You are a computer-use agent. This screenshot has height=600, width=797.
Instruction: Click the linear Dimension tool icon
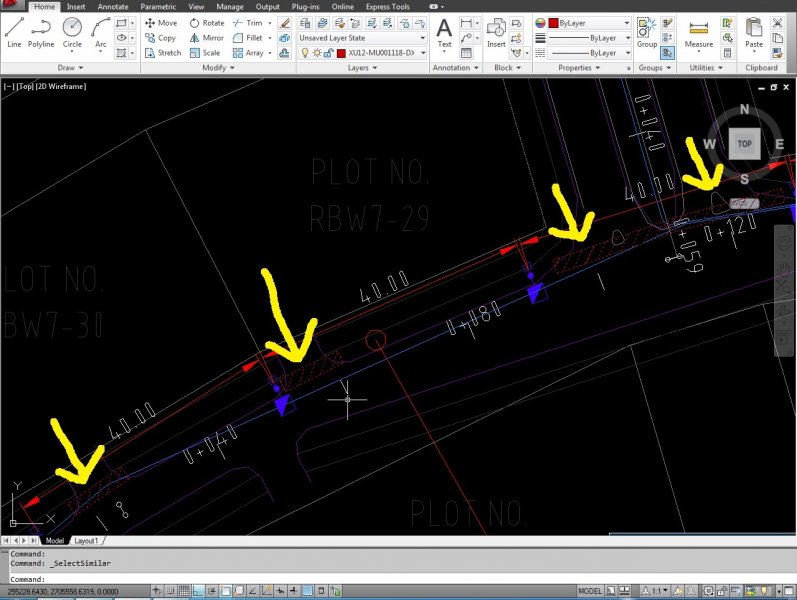466,23
